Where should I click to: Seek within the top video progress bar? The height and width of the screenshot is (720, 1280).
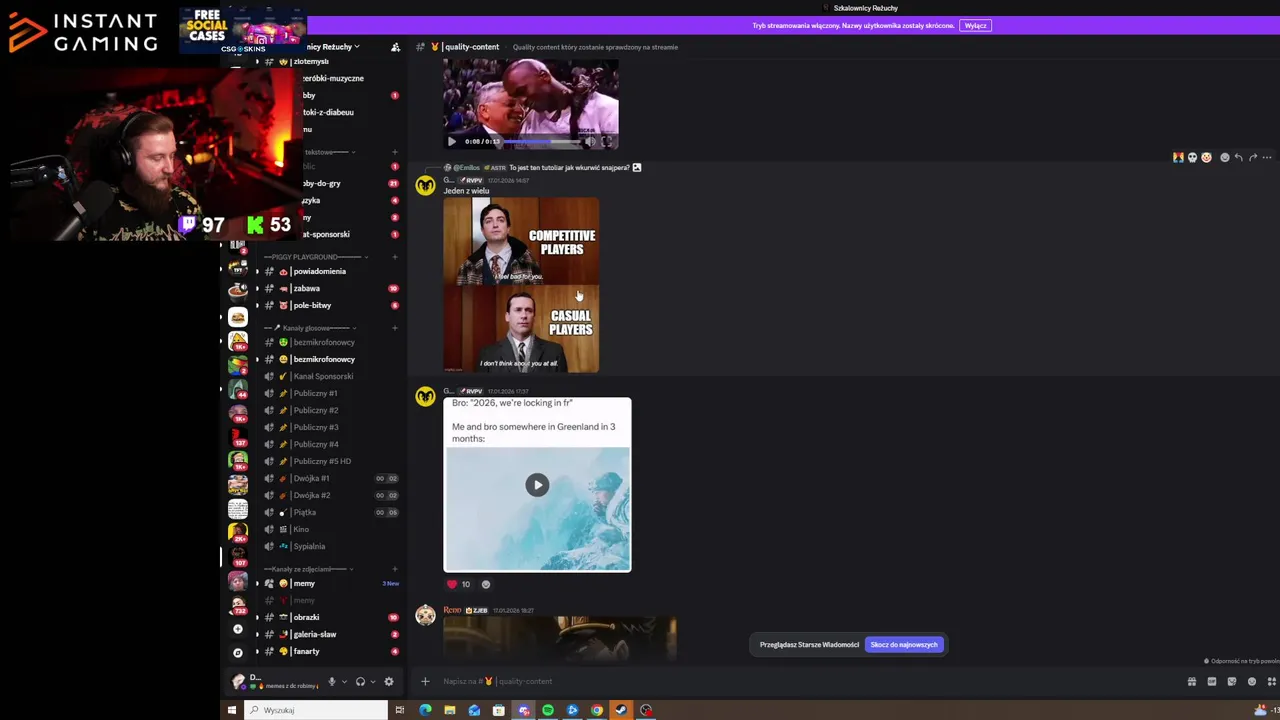click(x=541, y=141)
